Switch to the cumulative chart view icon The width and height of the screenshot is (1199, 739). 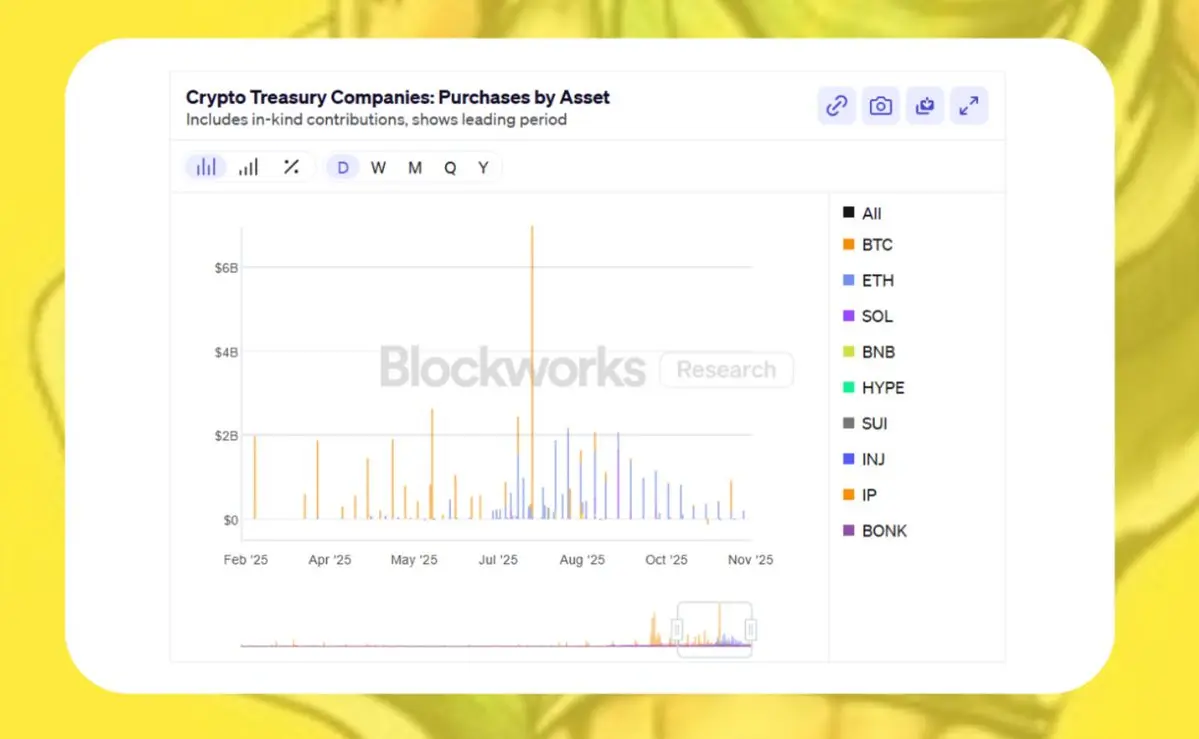pos(248,167)
